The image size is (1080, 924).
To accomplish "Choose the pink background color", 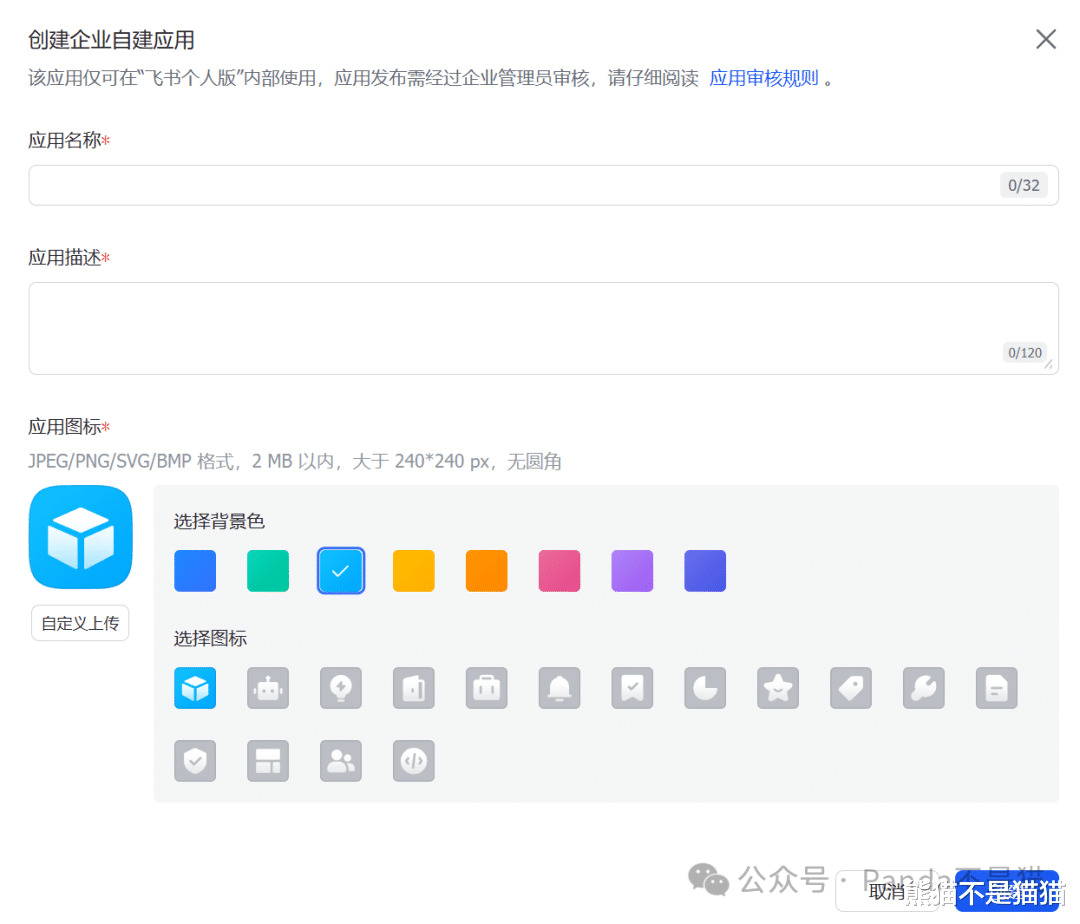I will click(x=559, y=571).
